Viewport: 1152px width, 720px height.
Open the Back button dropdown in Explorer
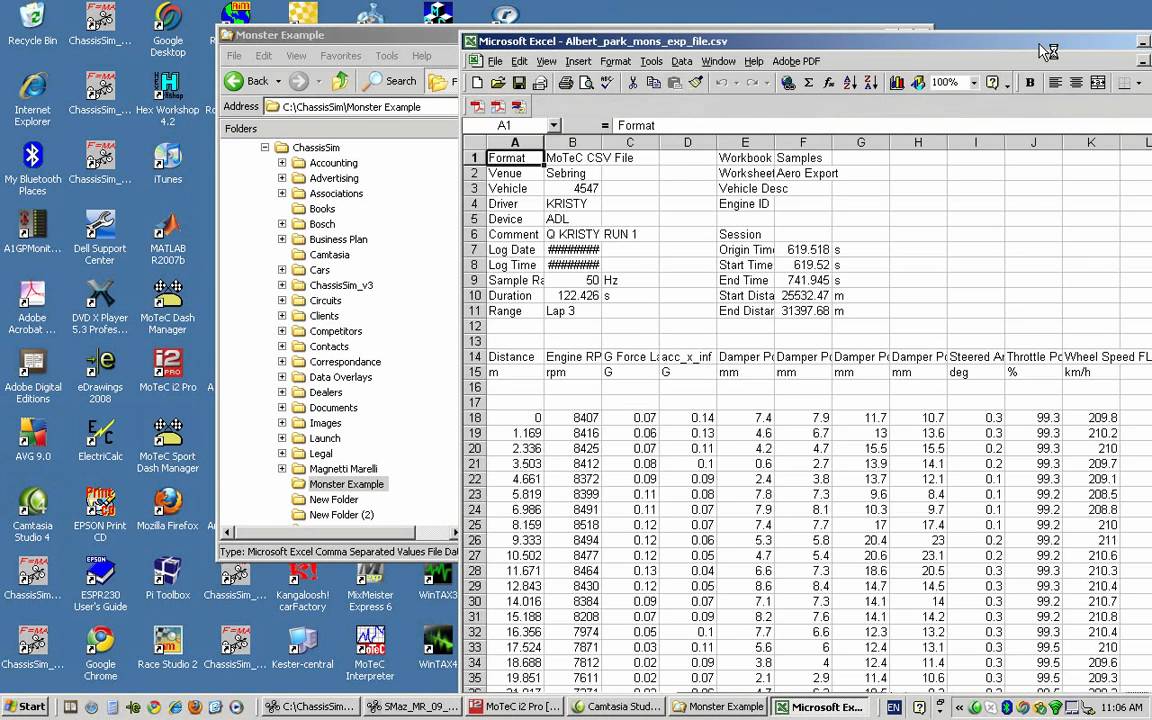click(278, 82)
